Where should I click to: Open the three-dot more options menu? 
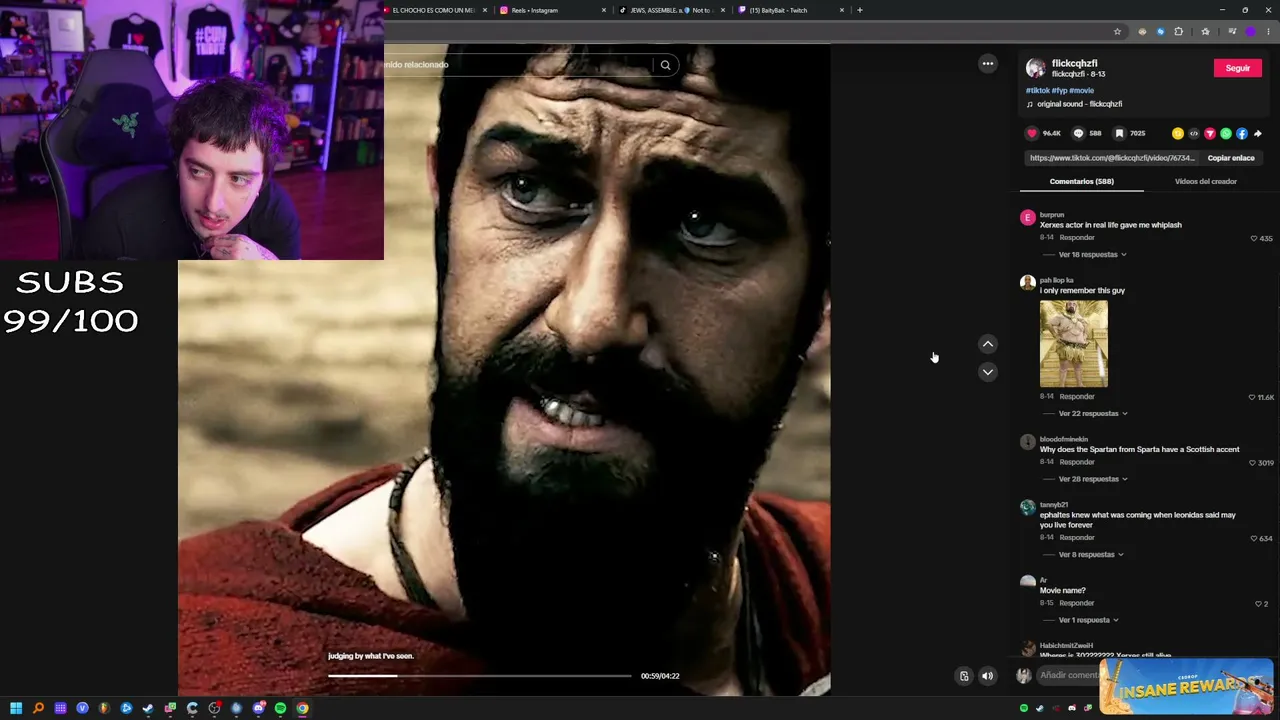(x=988, y=64)
